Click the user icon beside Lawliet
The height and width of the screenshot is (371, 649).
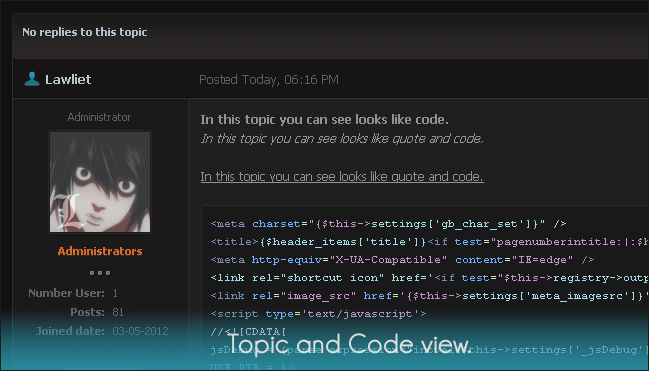(32, 79)
